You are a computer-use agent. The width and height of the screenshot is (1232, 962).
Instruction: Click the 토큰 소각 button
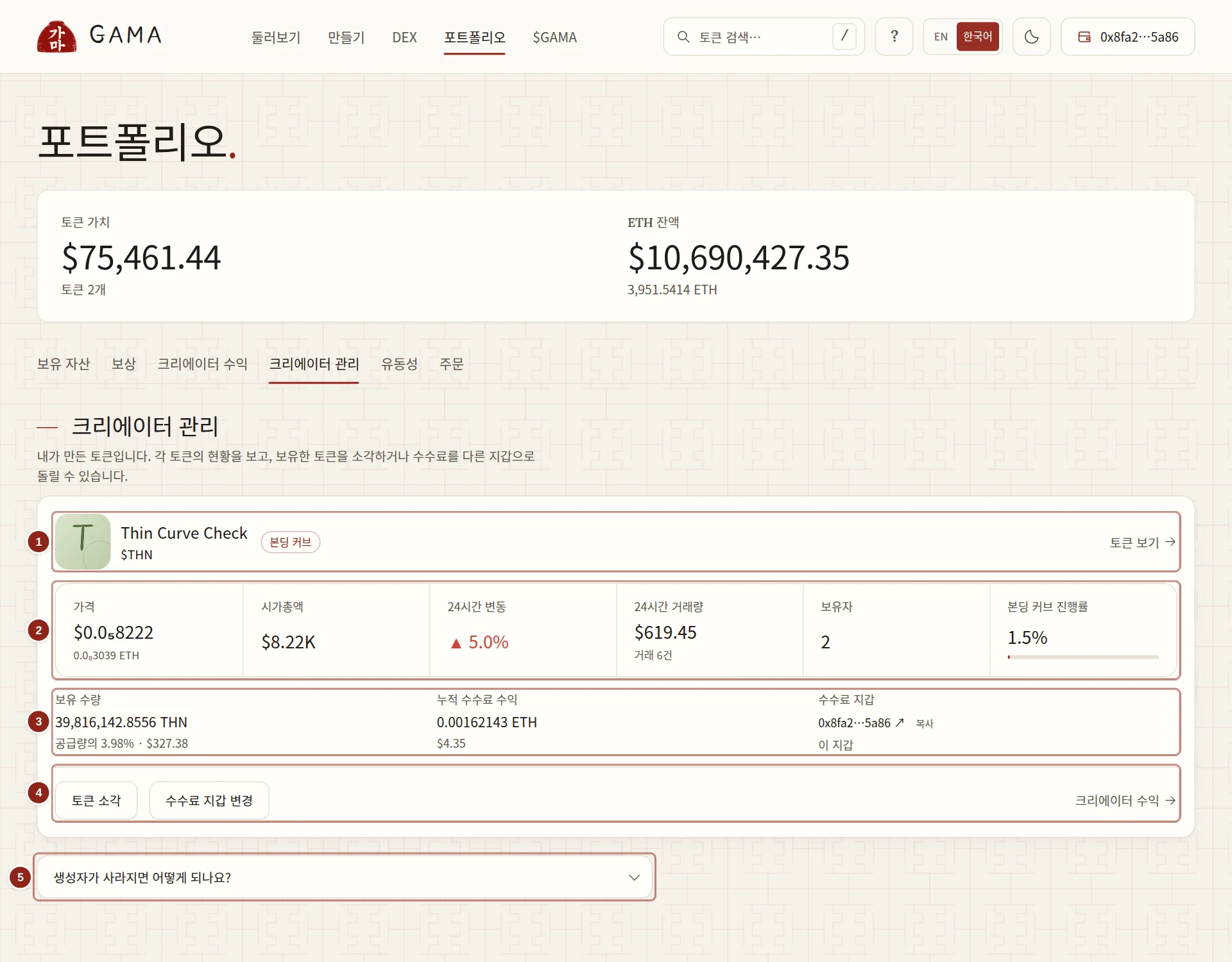point(96,800)
